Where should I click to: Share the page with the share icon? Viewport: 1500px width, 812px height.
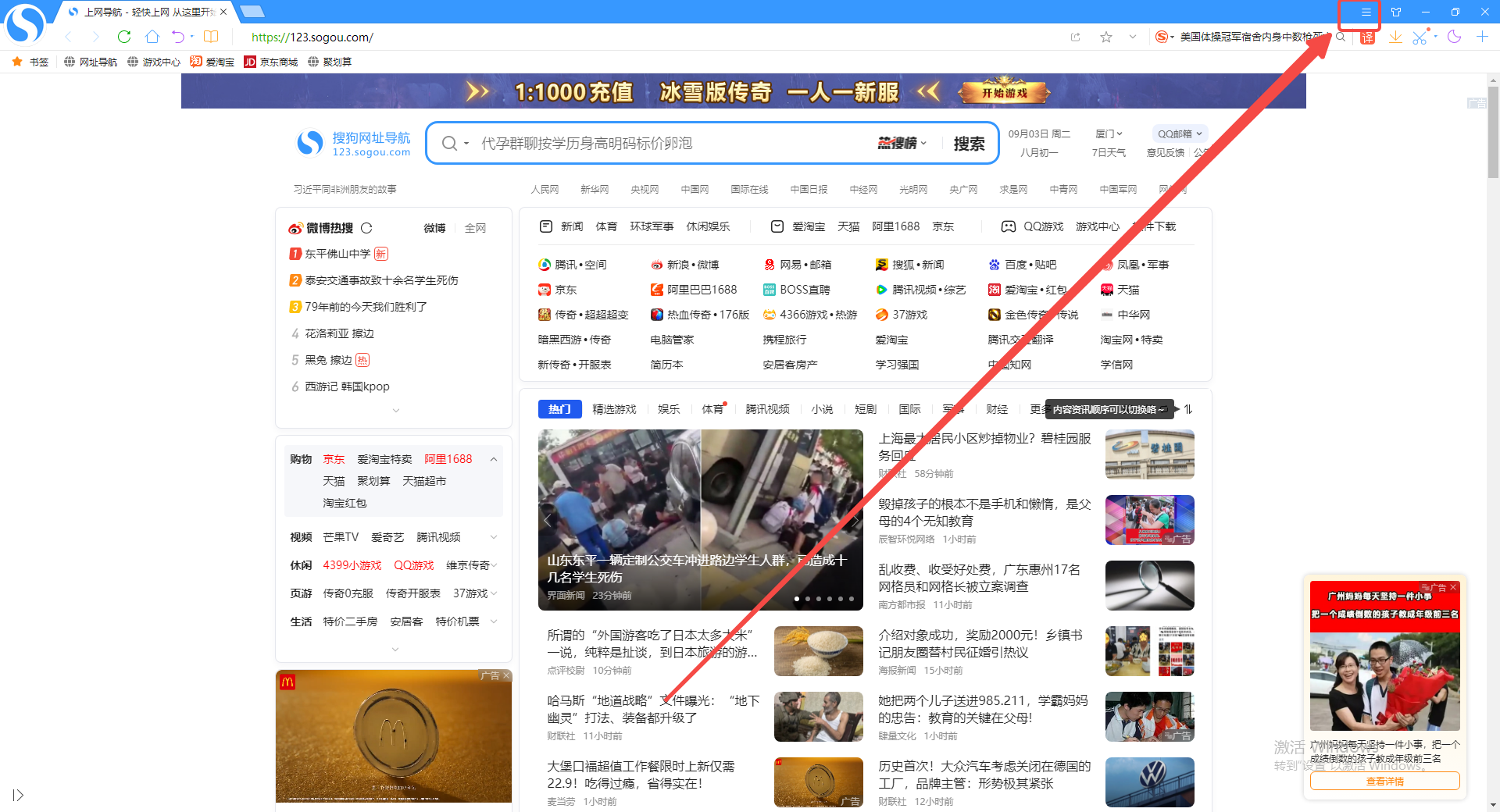tap(1076, 37)
